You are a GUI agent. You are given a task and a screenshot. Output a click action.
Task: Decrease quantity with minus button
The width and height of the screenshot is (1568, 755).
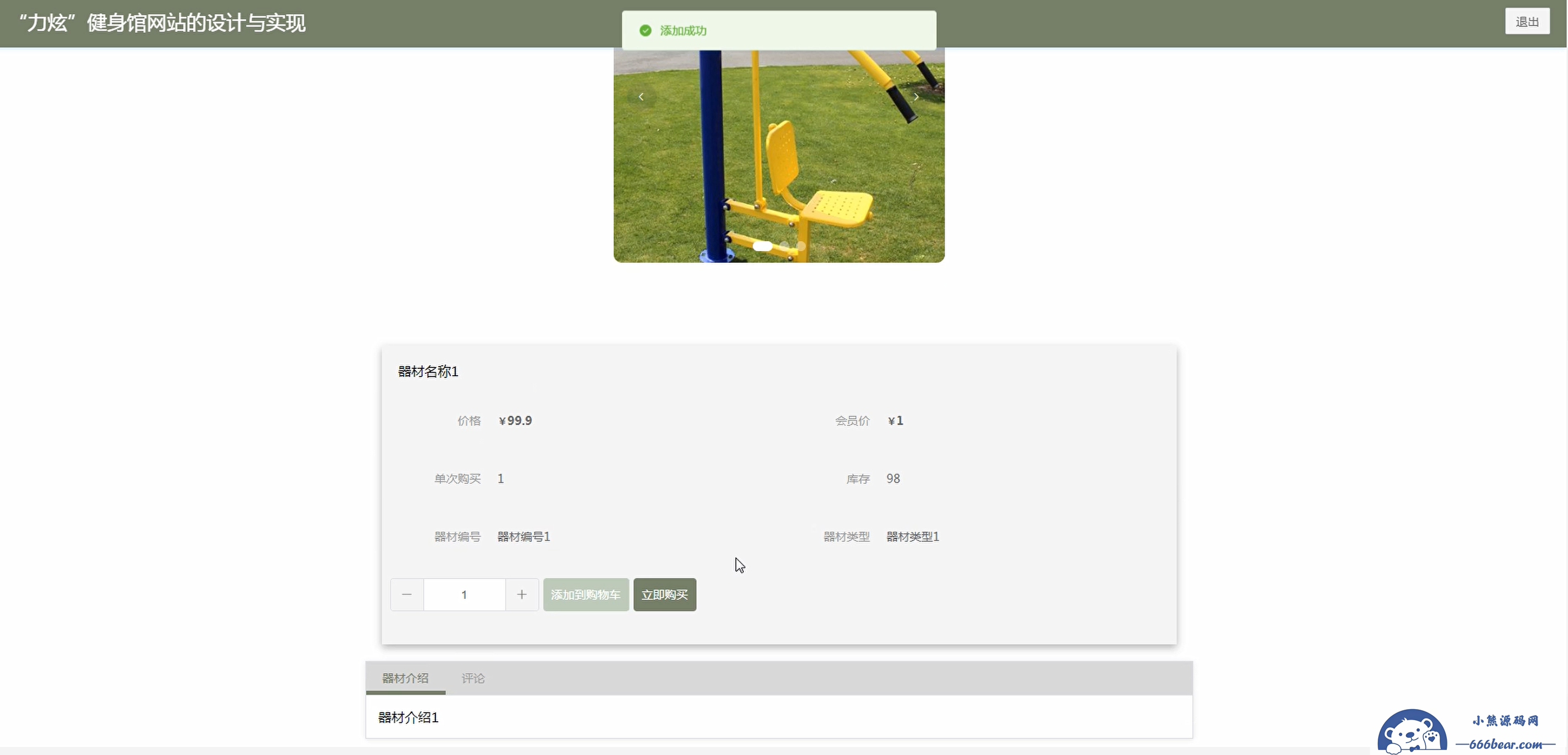[x=407, y=595]
